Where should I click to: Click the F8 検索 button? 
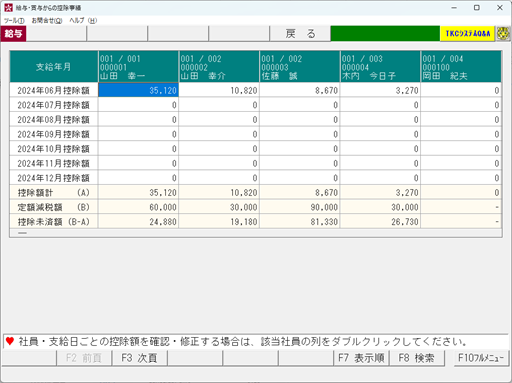point(416,358)
